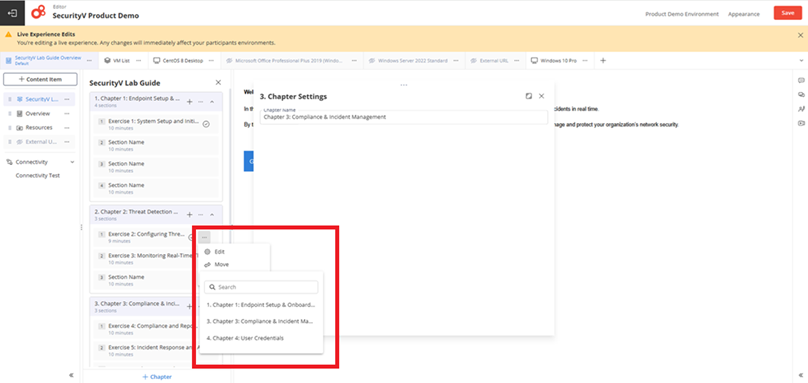The image size is (808, 383).
Task: Add a new tab with plus icon
Action: click(x=603, y=61)
